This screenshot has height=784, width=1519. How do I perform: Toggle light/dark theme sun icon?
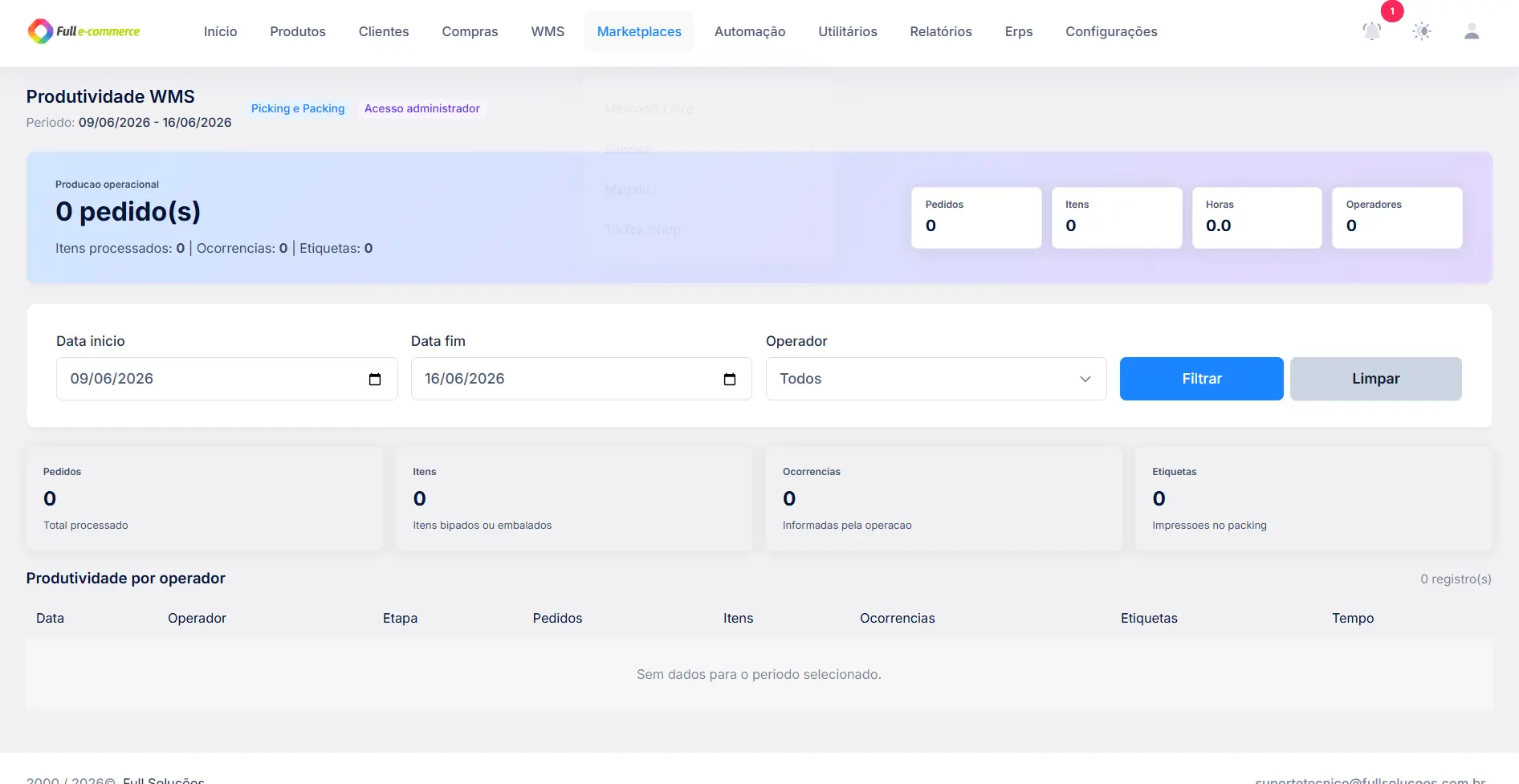point(1422,31)
